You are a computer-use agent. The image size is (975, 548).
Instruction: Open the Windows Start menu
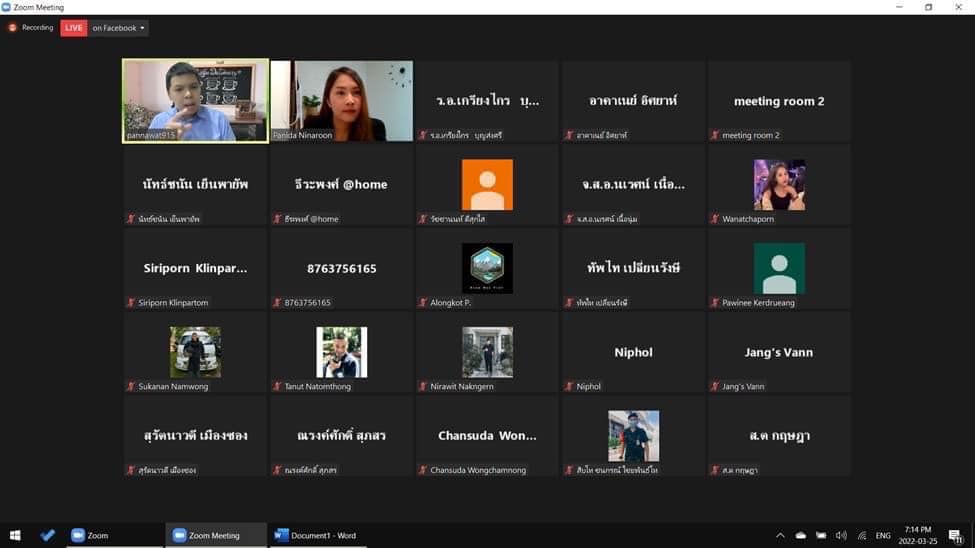coord(15,535)
